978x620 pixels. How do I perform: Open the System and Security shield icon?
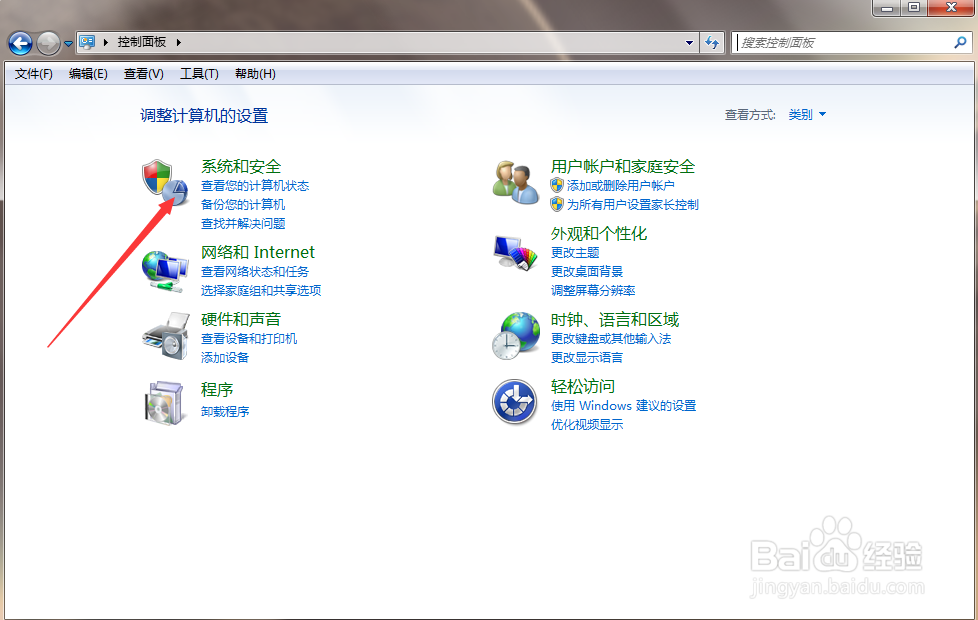tap(165, 182)
